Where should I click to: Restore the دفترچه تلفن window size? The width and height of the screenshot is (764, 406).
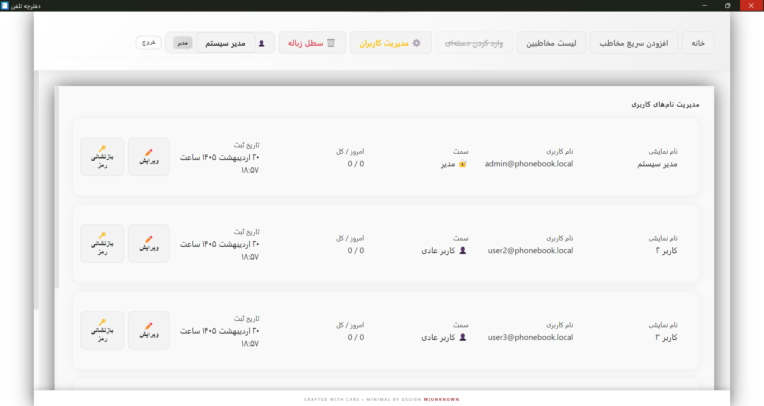[727, 5]
